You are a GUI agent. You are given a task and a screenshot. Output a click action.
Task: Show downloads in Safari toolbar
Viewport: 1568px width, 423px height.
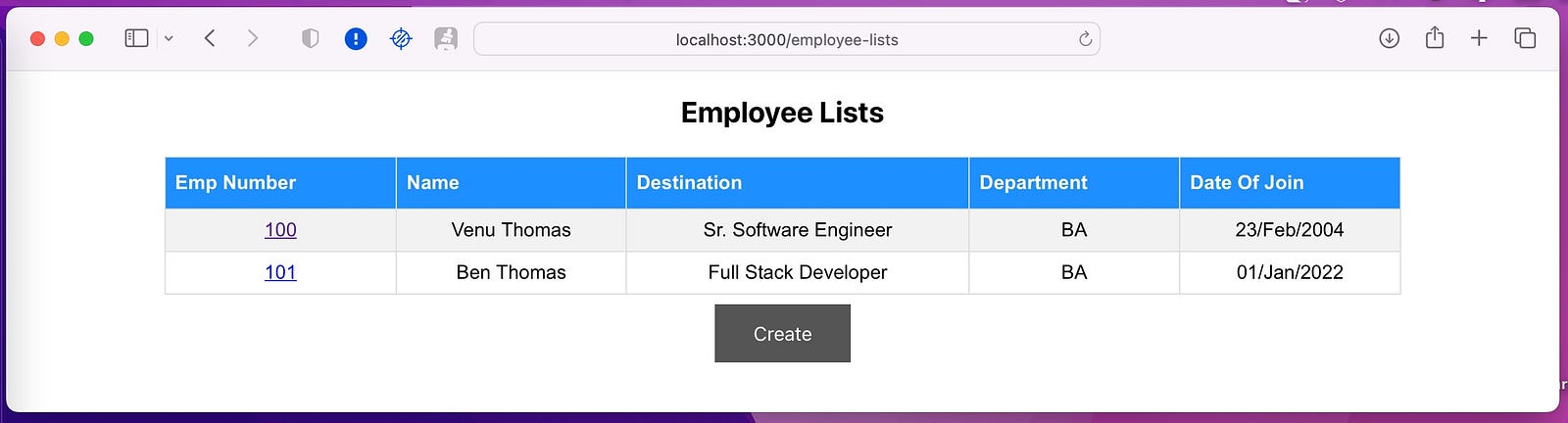[1389, 38]
